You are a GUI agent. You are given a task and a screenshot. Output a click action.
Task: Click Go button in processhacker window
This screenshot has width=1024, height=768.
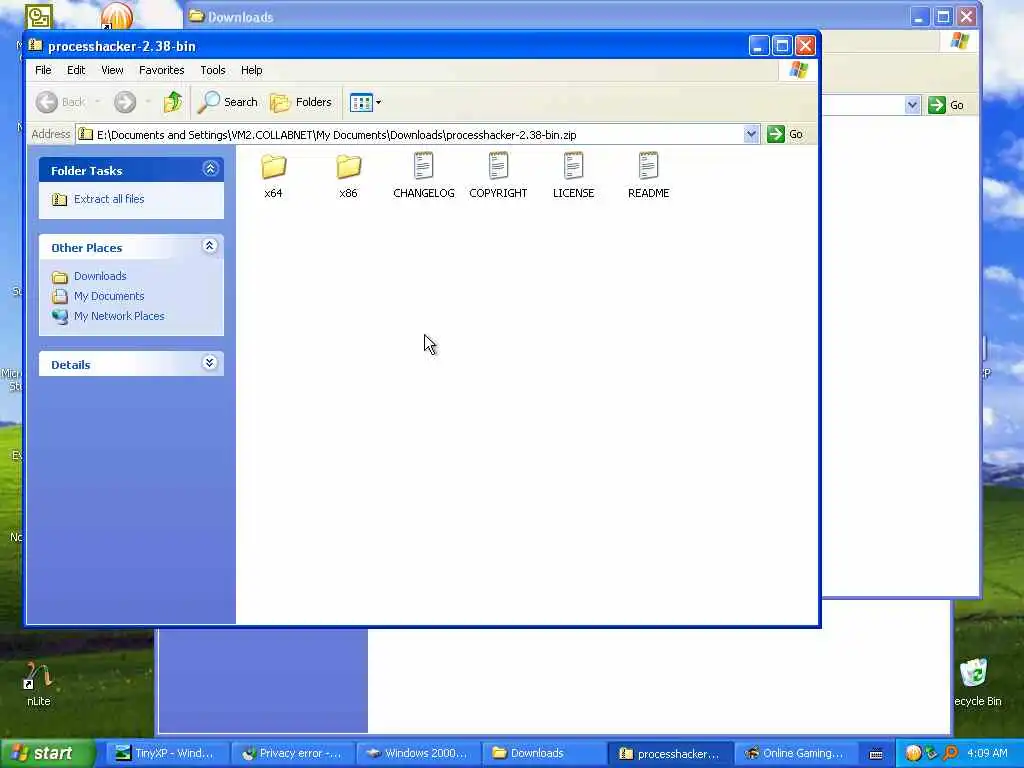pos(786,134)
